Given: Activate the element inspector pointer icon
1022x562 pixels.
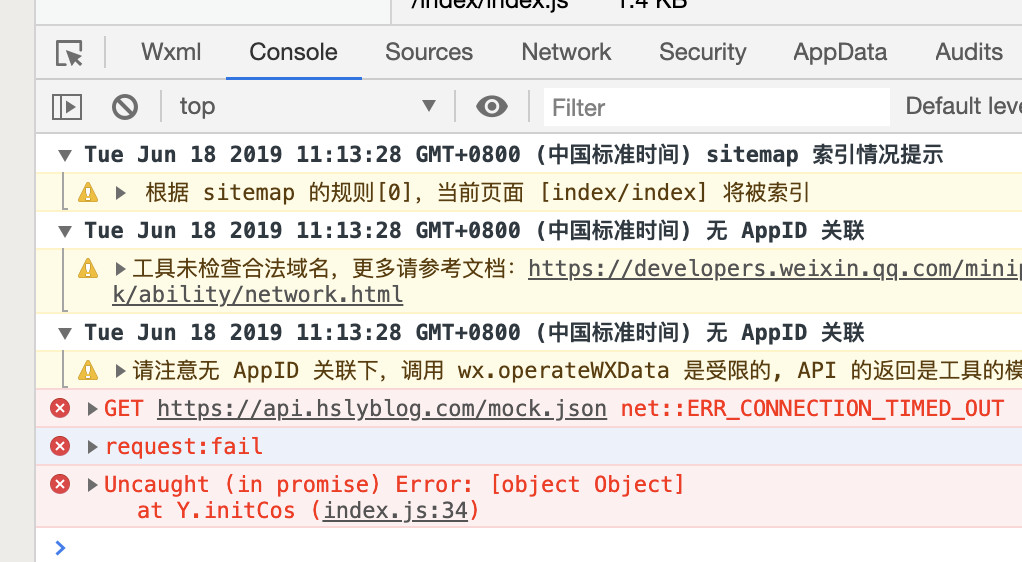Looking at the screenshot, I should 69,53.
